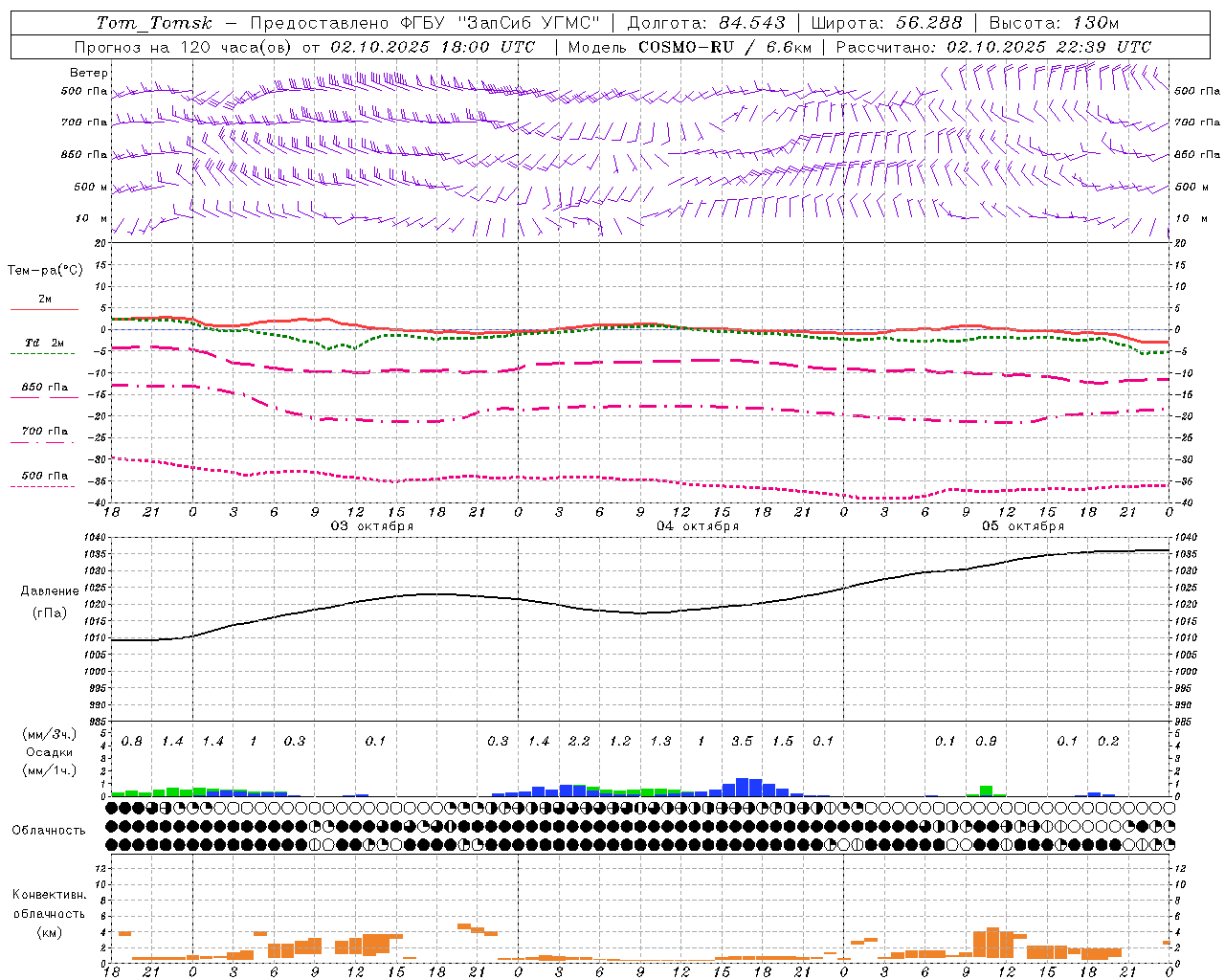Click the "850 гПа" temperature legend entry
Image resolution: width=1225 pixels, height=980 pixels.
[44, 388]
